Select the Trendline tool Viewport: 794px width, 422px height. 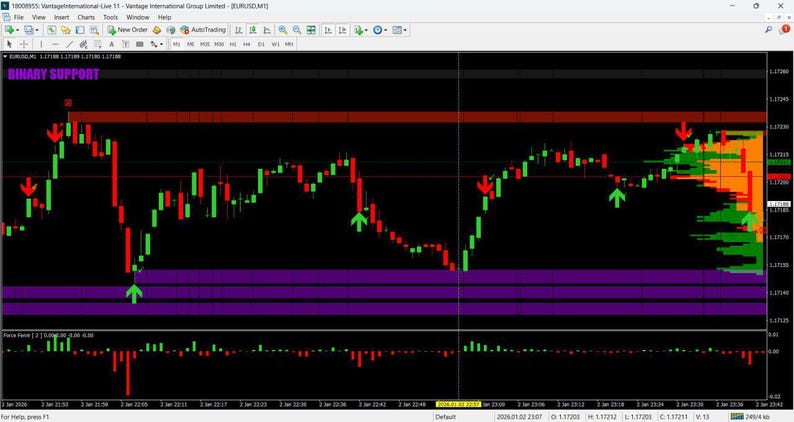coord(69,44)
